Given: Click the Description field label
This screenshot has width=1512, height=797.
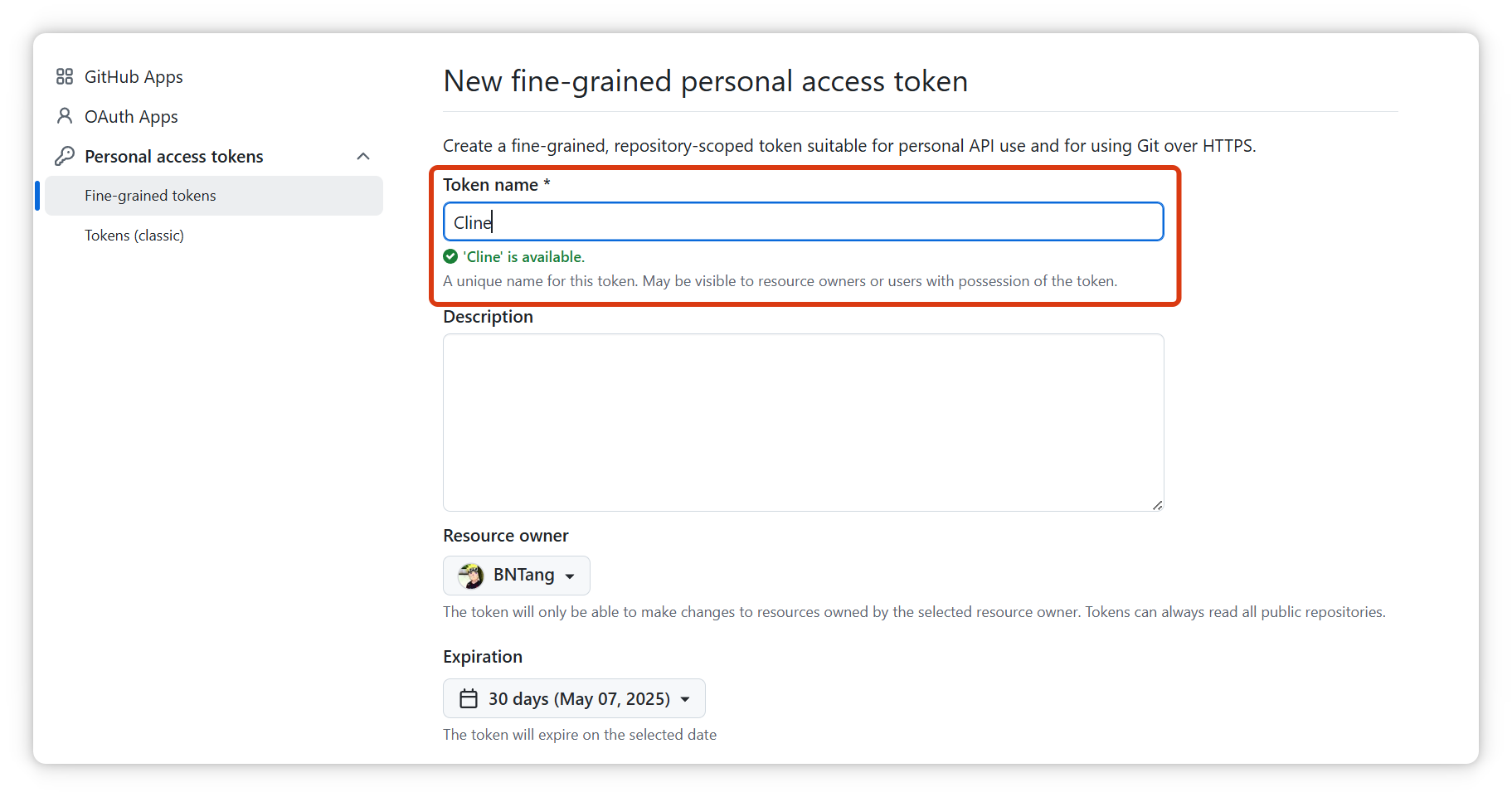Looking at the screenshot, I should (x=488, y=317).
